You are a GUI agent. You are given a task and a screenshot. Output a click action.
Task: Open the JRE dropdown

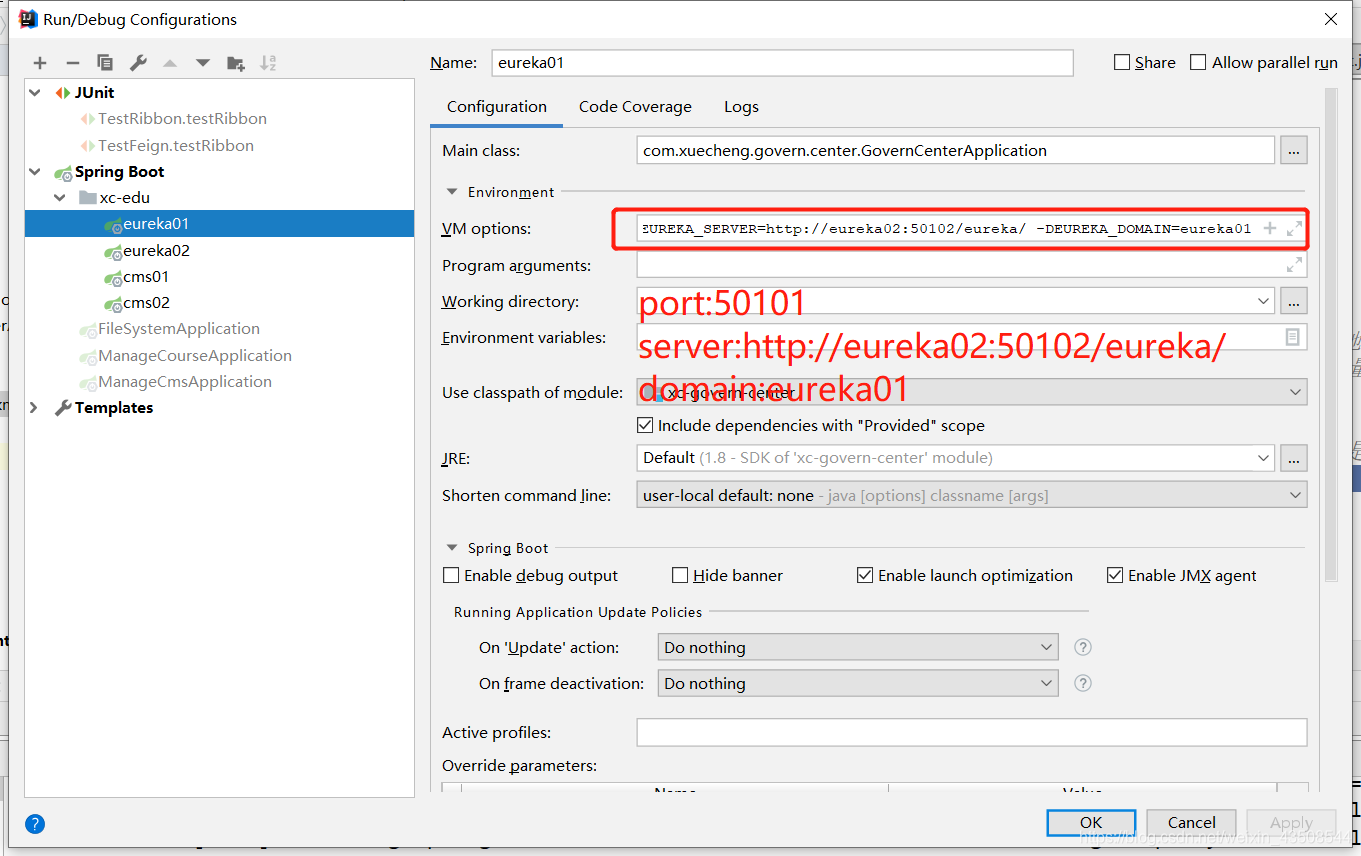tap(1262, 458)
